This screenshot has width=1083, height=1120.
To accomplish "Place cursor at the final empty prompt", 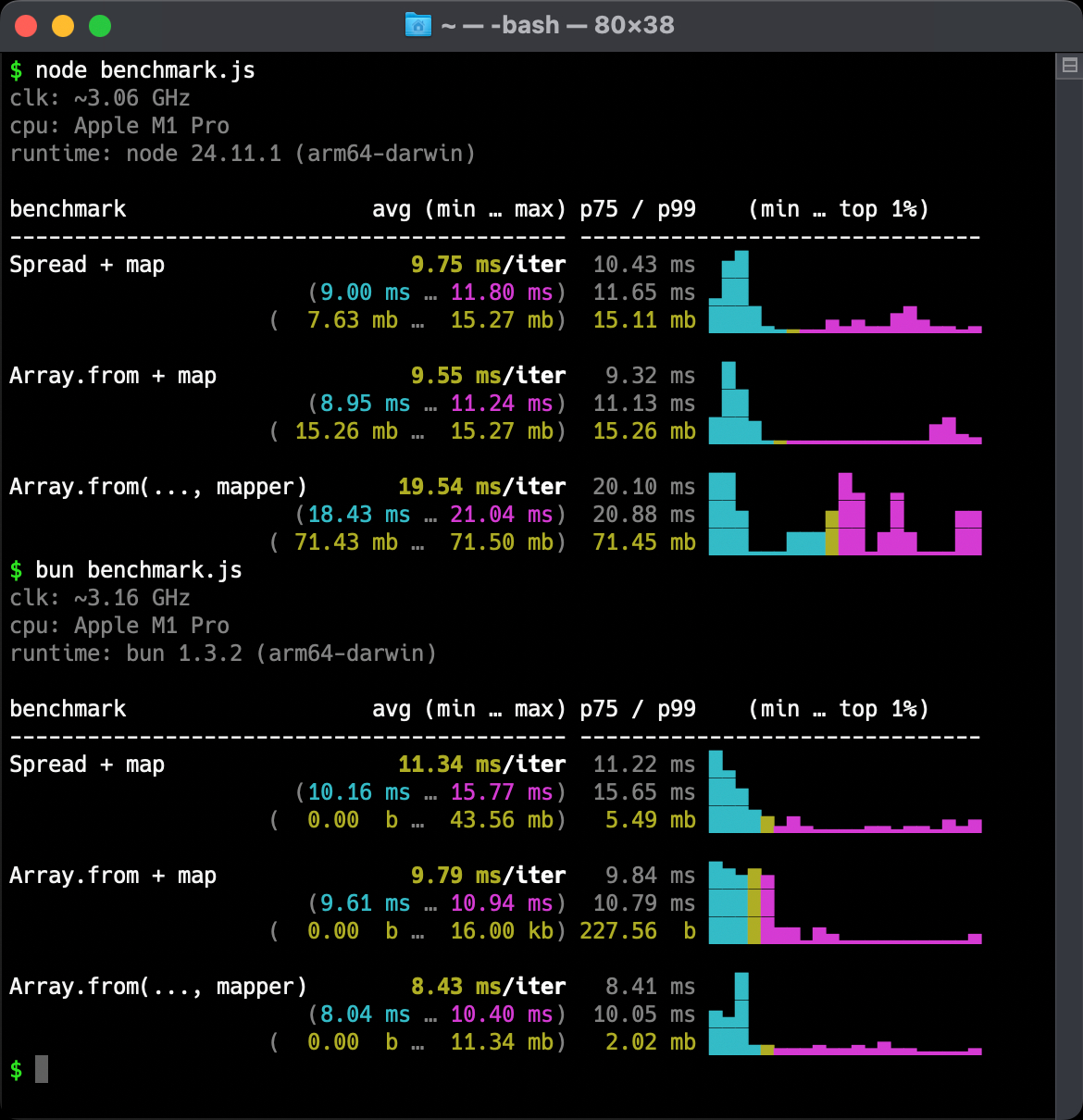I will pyautogui.click(x=42, y=1069).
